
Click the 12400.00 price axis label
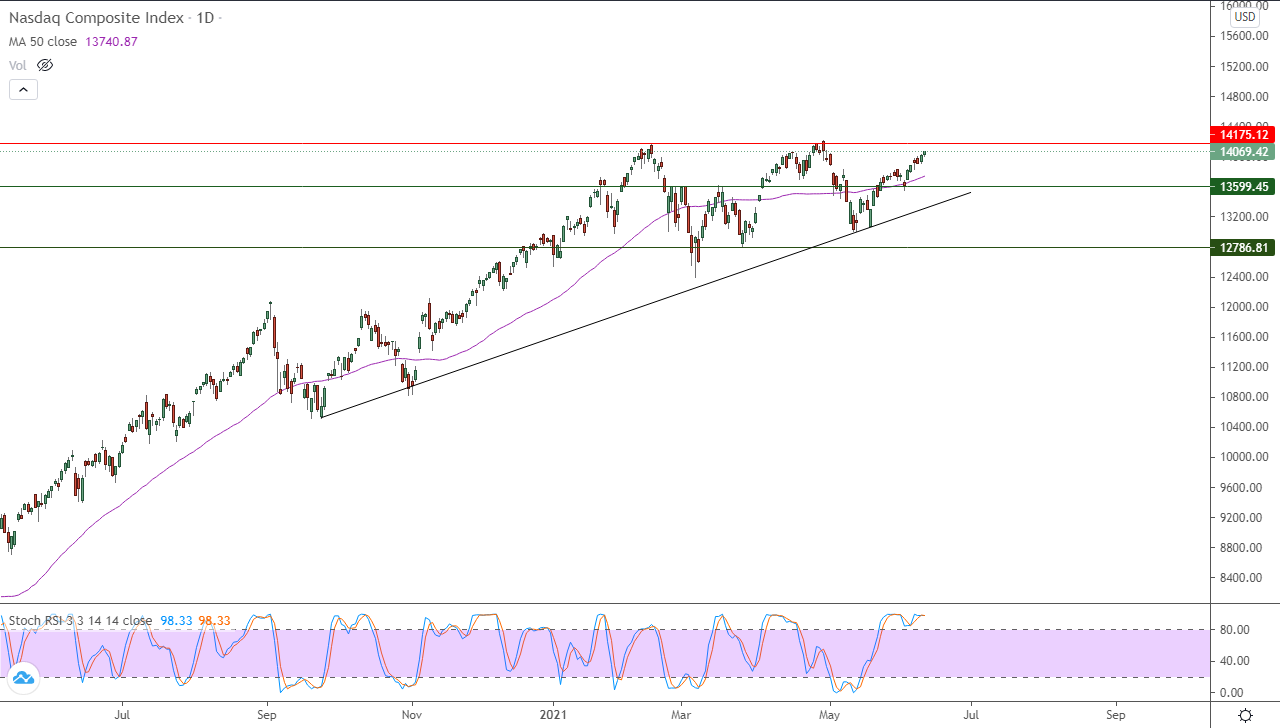(1244, 277)
